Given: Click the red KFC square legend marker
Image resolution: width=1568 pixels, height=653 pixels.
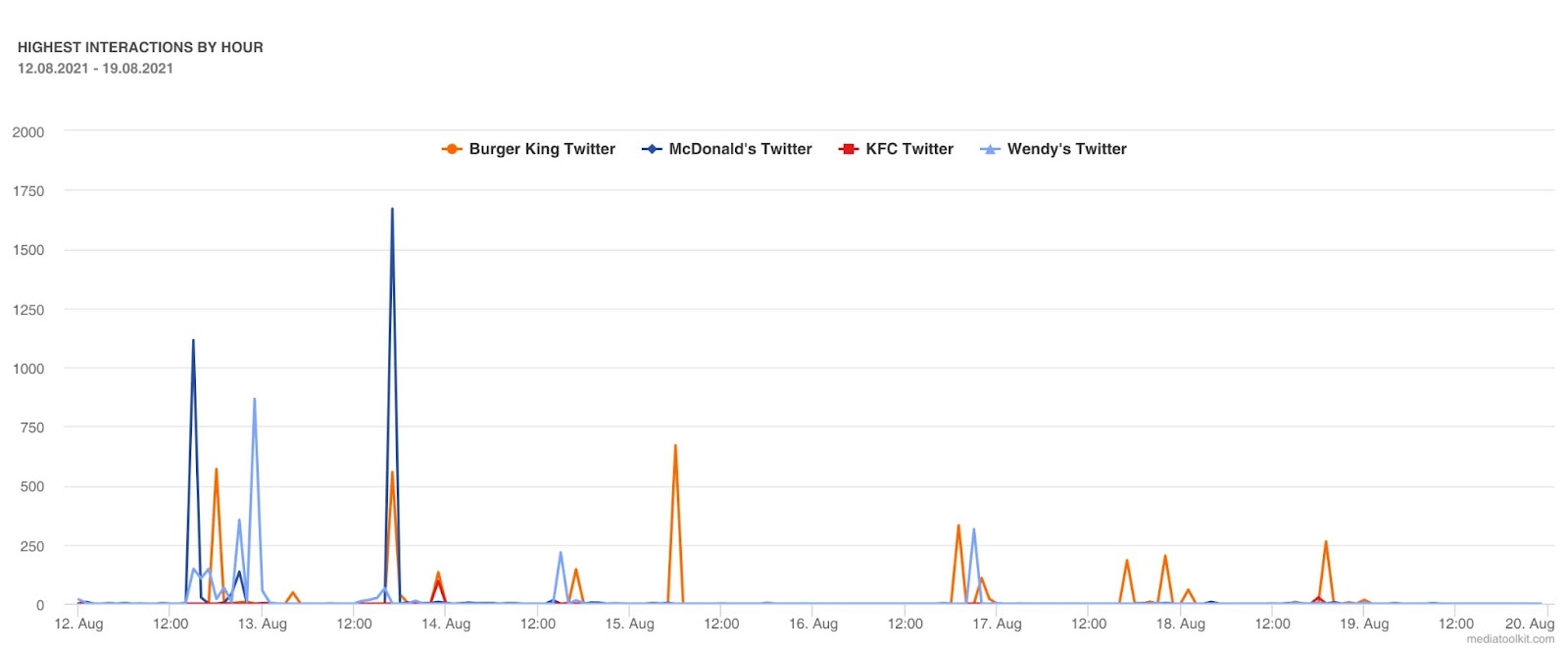Looking at the screenshot, I should pos(849,149).
